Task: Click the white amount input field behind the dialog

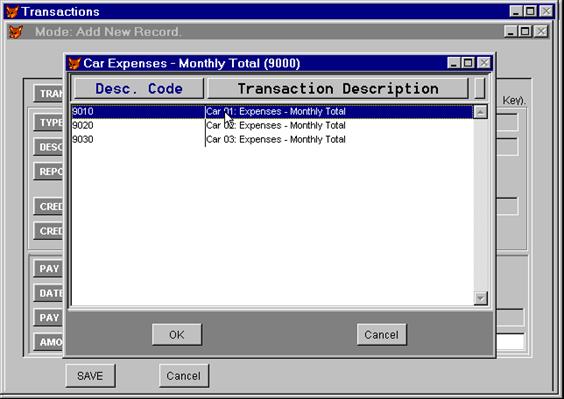Action: click(x=510, y=342)
